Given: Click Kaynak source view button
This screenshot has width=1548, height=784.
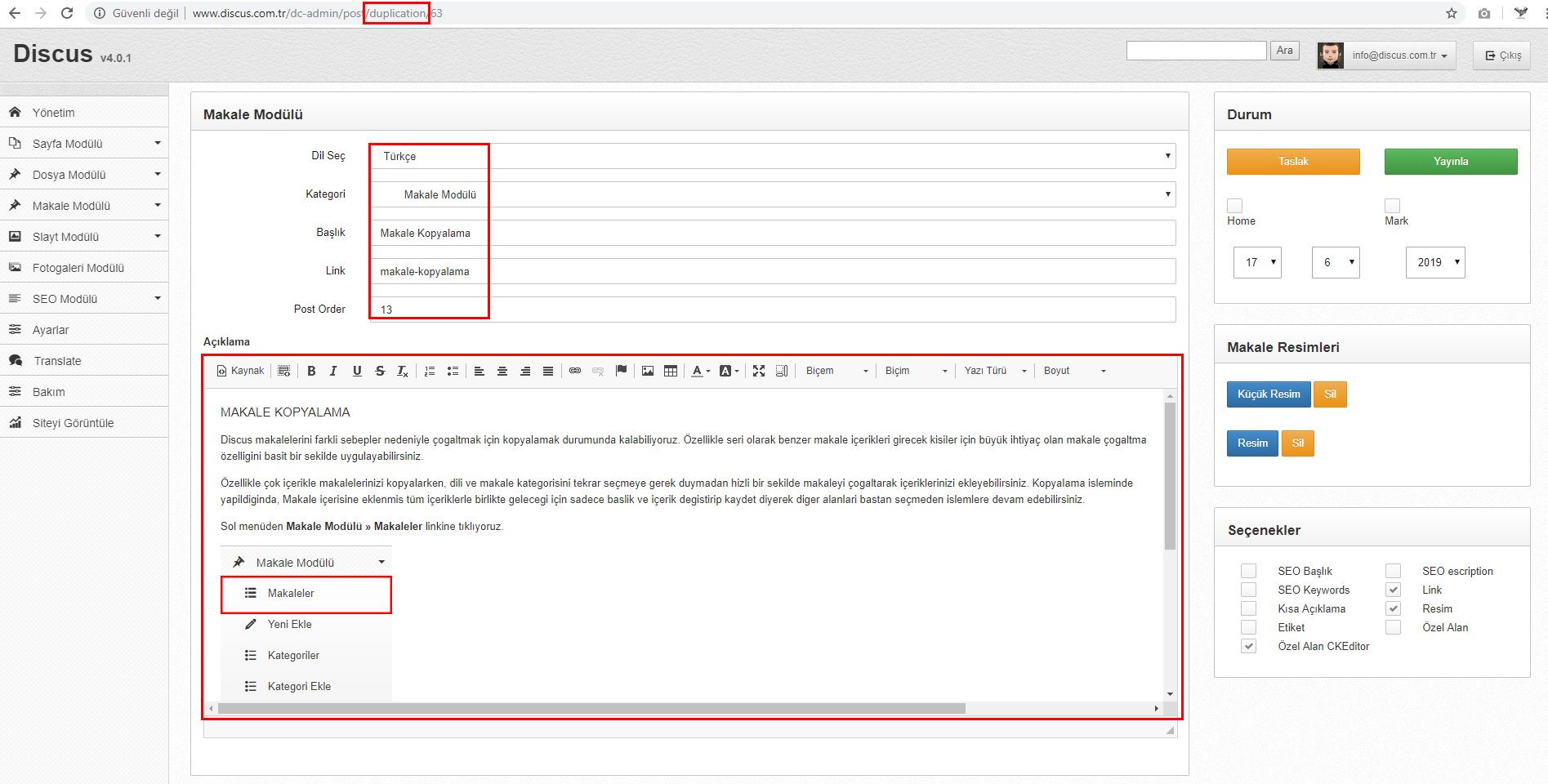Looking at the screenshot, I should pyautogui.click(x=240, y=371).
